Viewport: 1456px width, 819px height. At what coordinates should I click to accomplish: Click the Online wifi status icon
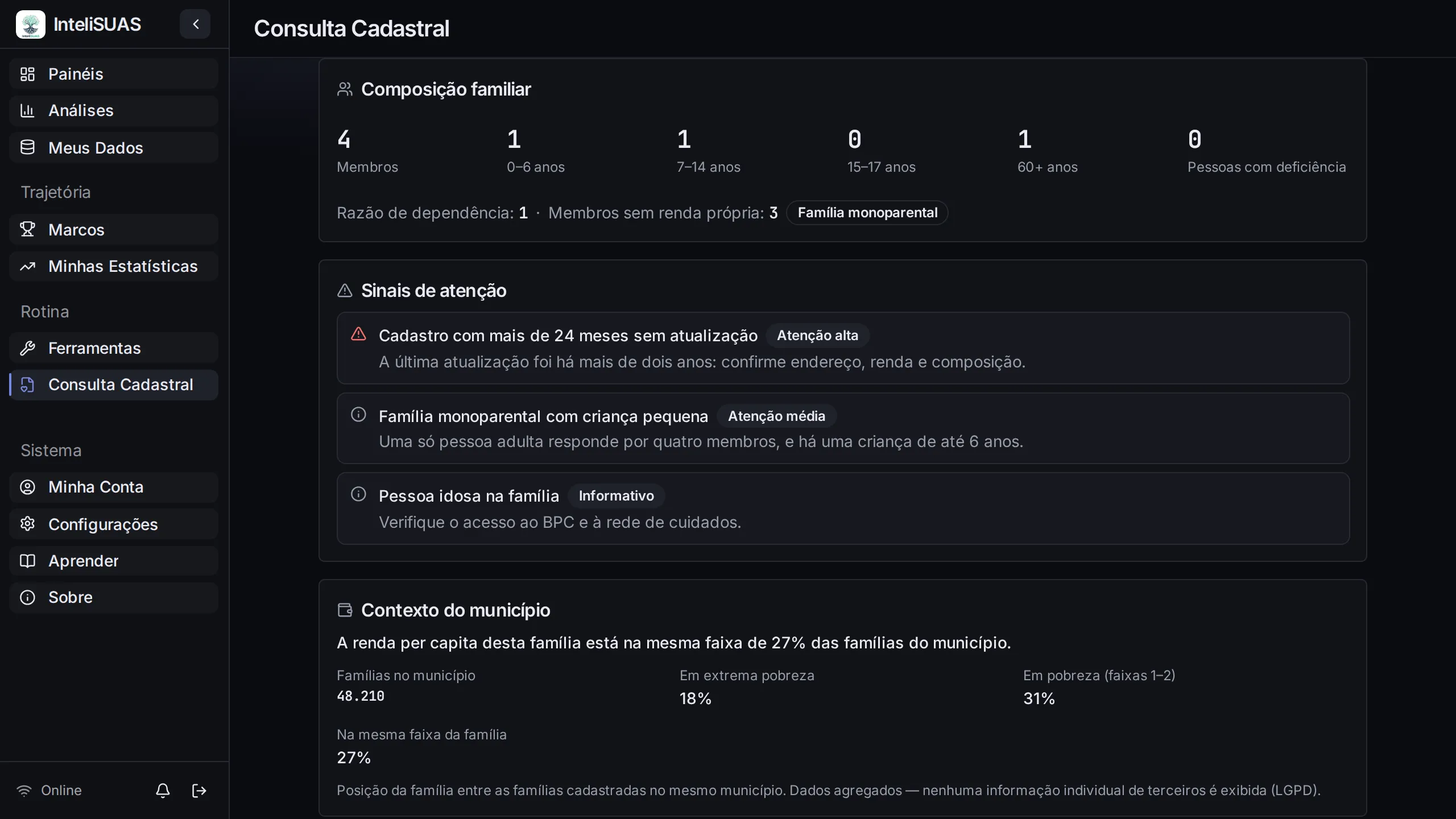(24, 791)
